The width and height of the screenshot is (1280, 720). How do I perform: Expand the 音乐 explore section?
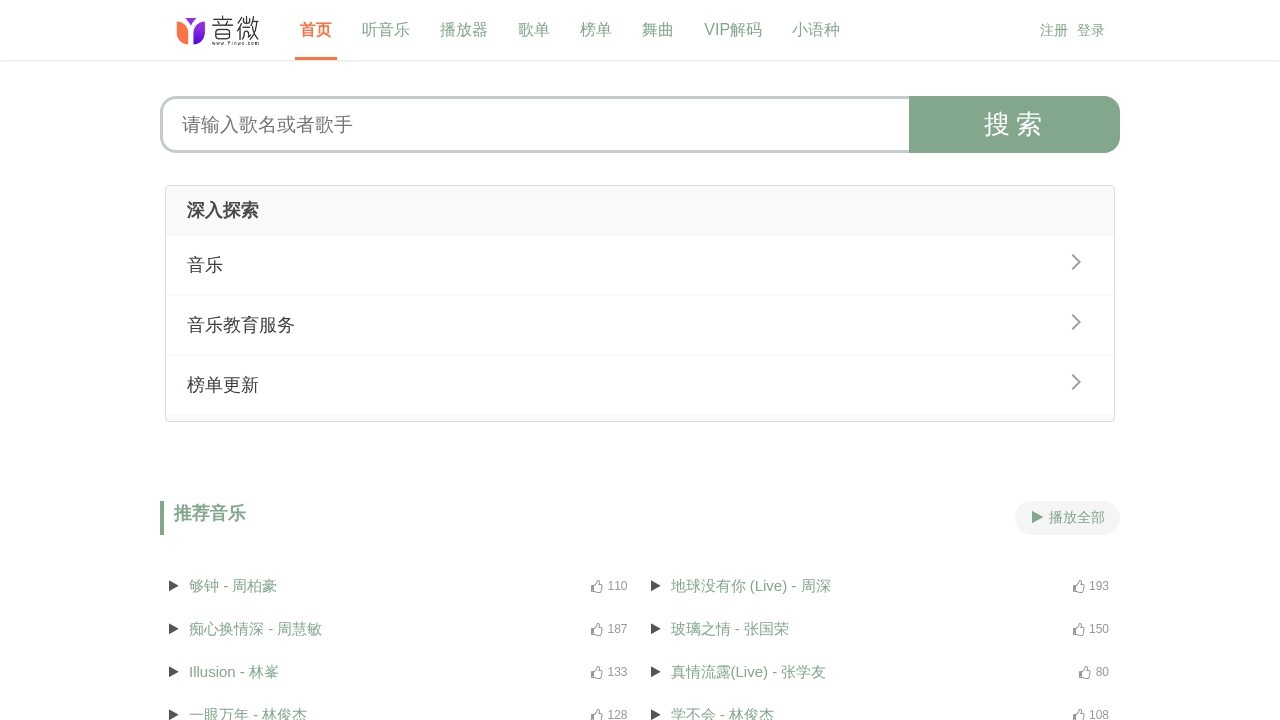pos(1076,262)
